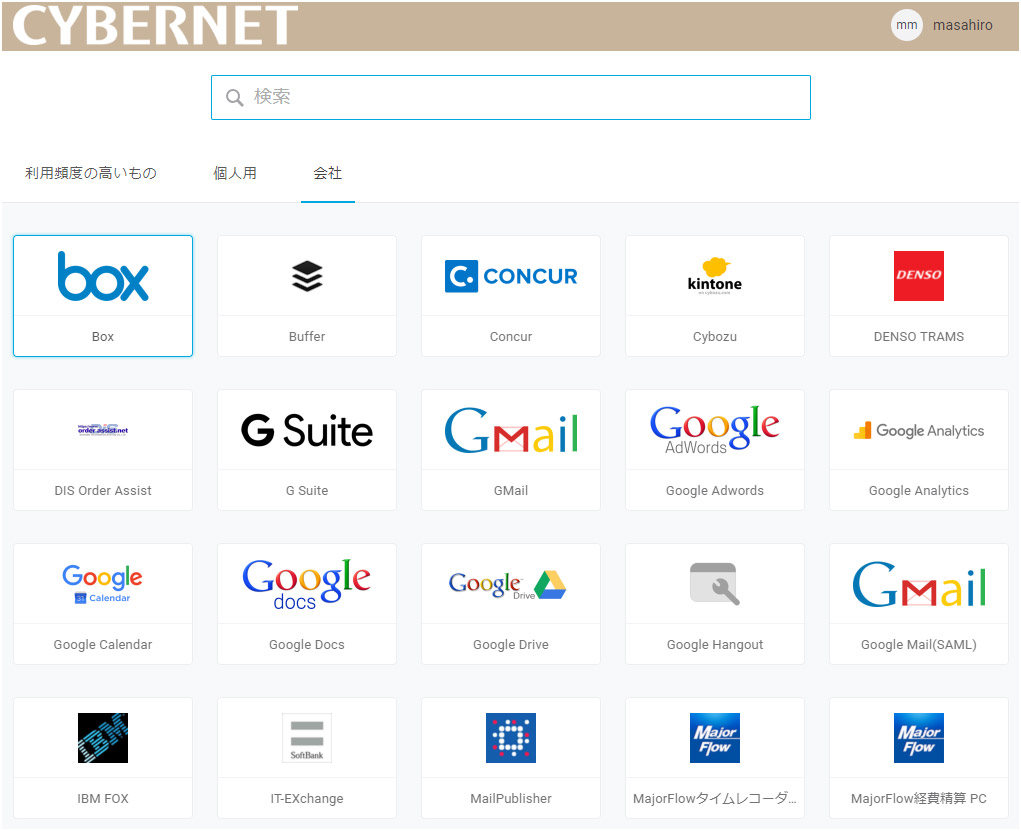Launch Google Hangout app

pyautogui.click(x=715, y=603)
